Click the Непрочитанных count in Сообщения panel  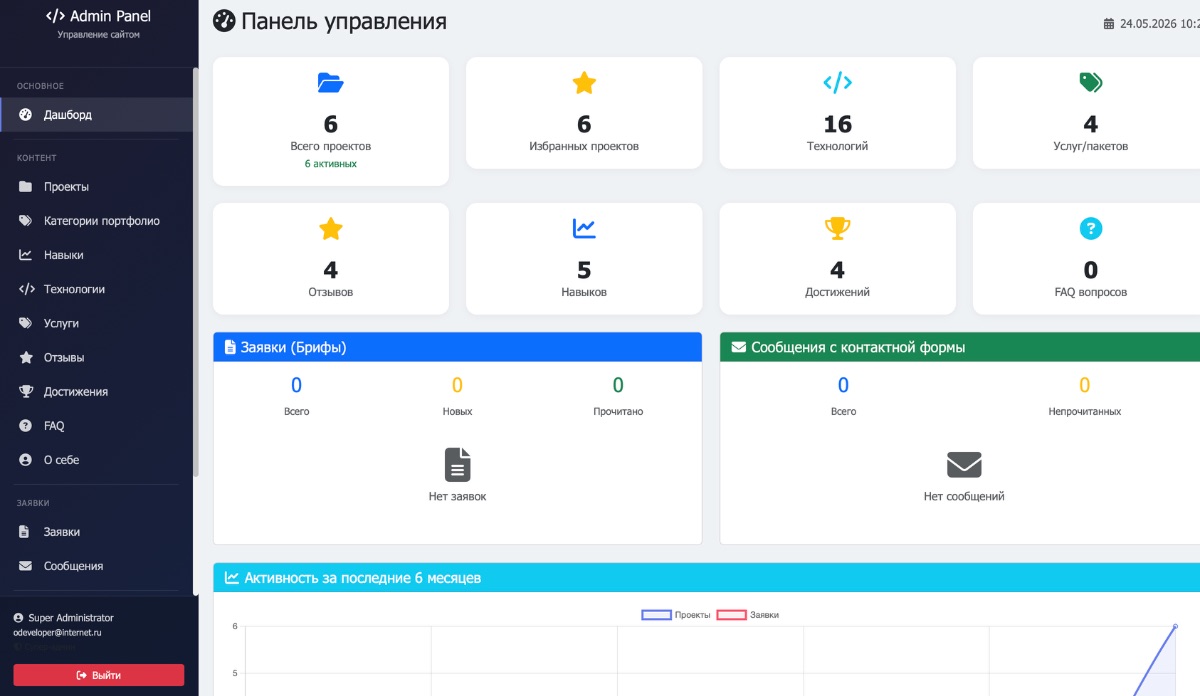point(1084,385)
